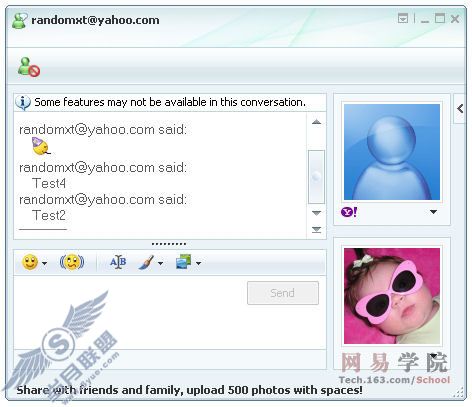
Task: Expand the background picture dropdown arrow
Action: click(198, 263)
